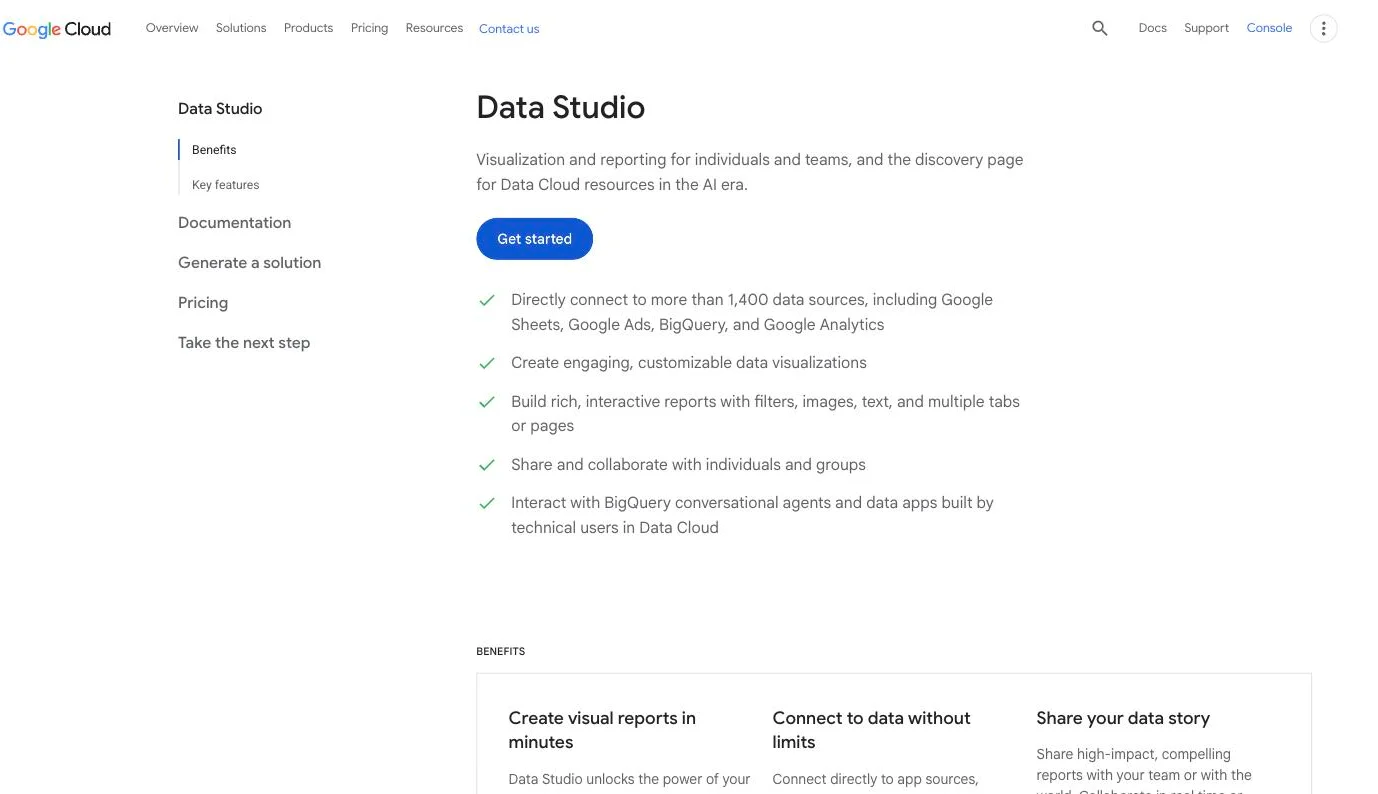The height and width of the screenshot is (794, 1378).
Task: Click the 'Connect to data without limits' heading
Action: click(x=871, y=730)
